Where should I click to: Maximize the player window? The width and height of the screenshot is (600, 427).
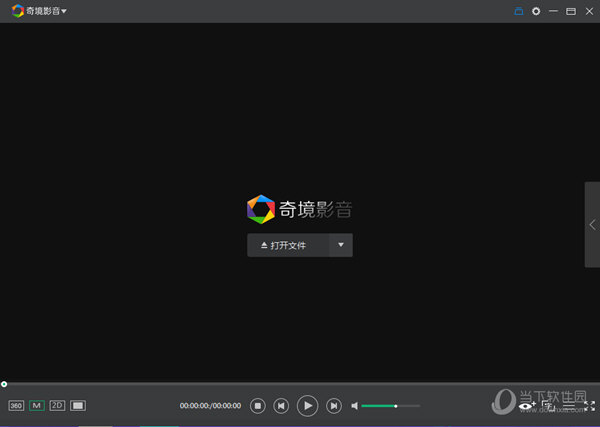point(571,11)
